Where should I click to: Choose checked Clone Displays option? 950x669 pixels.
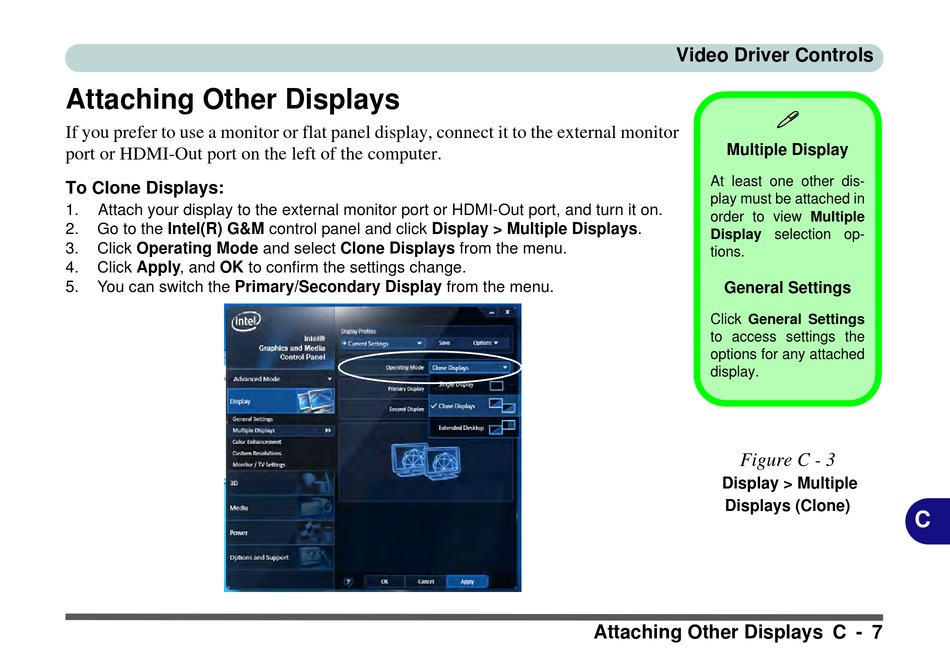coord(473,406)
